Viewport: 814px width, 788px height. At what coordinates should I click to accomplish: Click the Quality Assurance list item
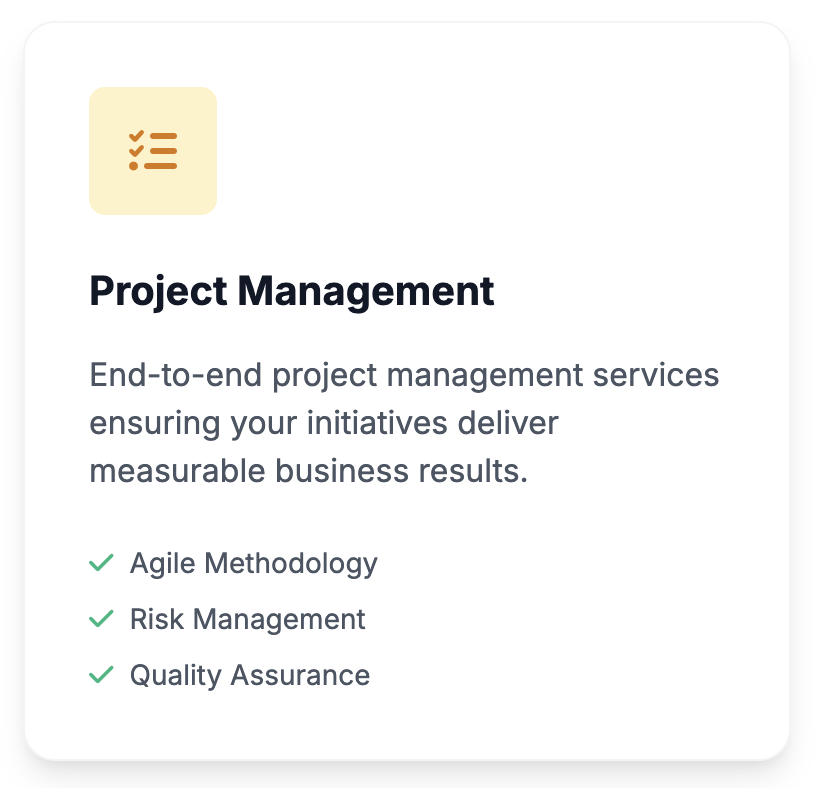point(229,675)
